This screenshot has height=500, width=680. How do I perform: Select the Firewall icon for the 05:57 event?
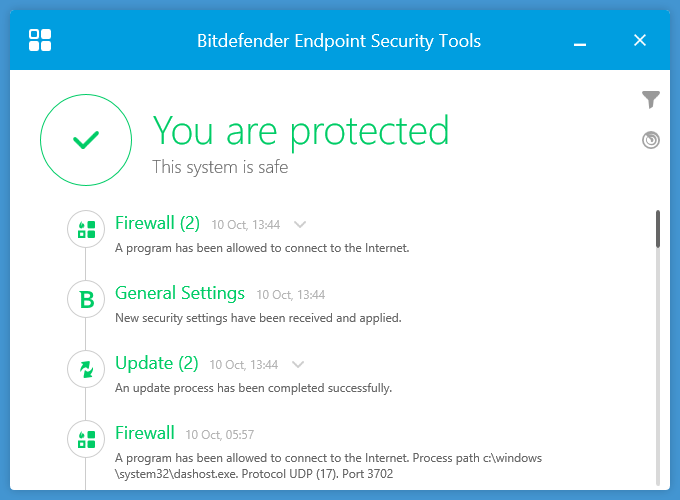click(86, 439)
